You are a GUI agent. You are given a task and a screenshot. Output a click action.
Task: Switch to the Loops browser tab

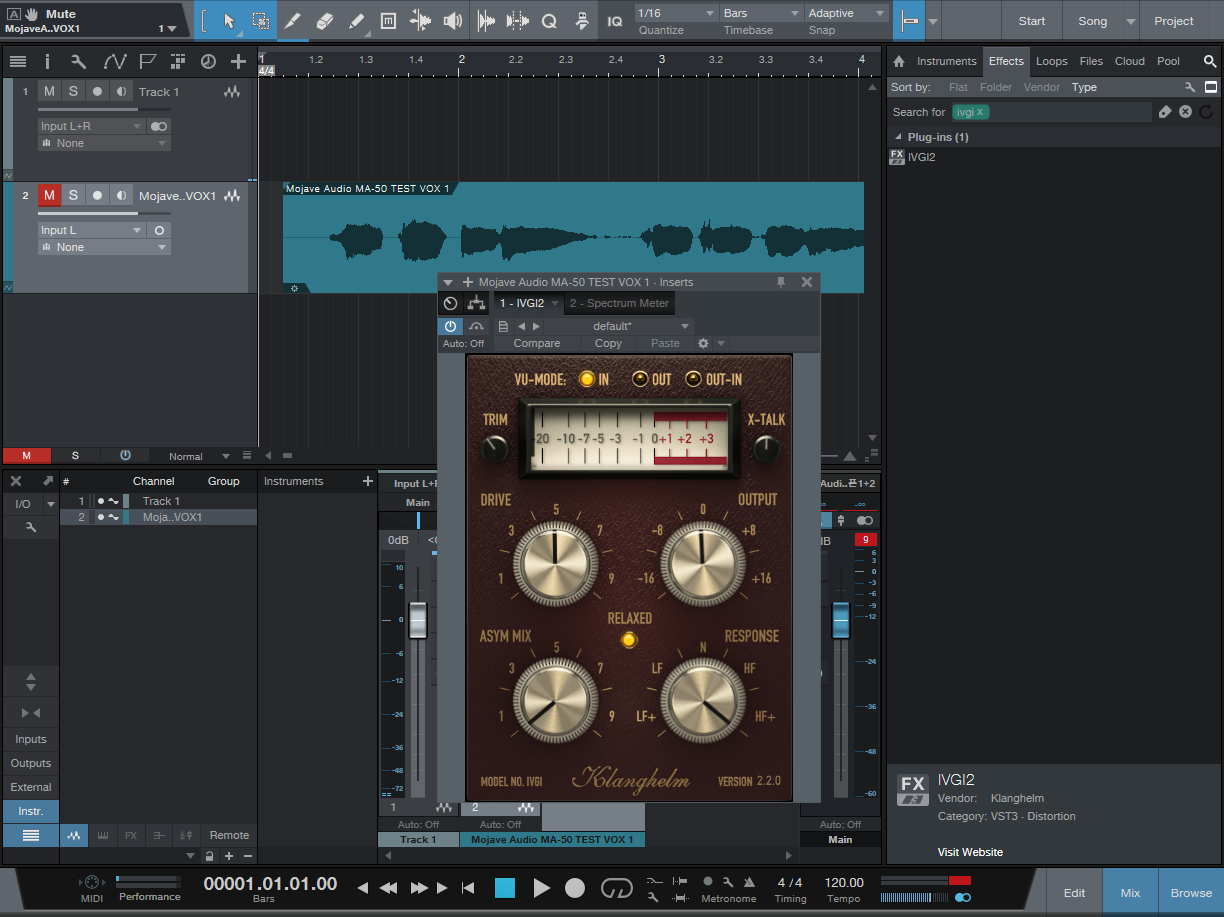tap(1051, 61)
